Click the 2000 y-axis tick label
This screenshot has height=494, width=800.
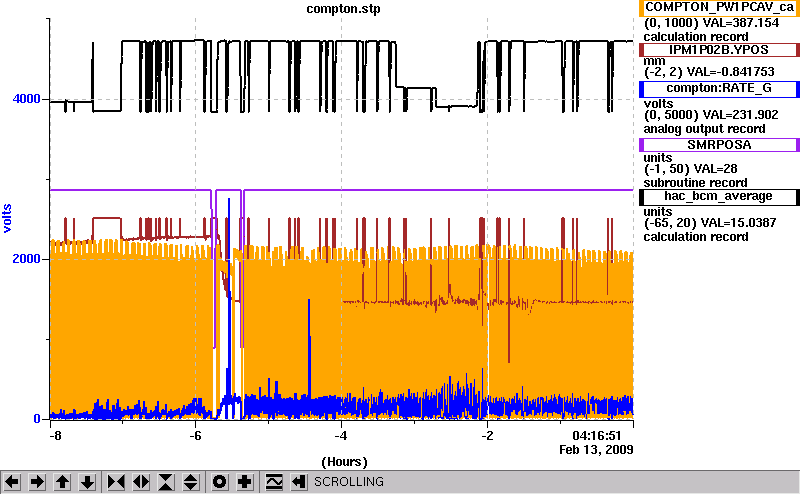coord(27,258)
